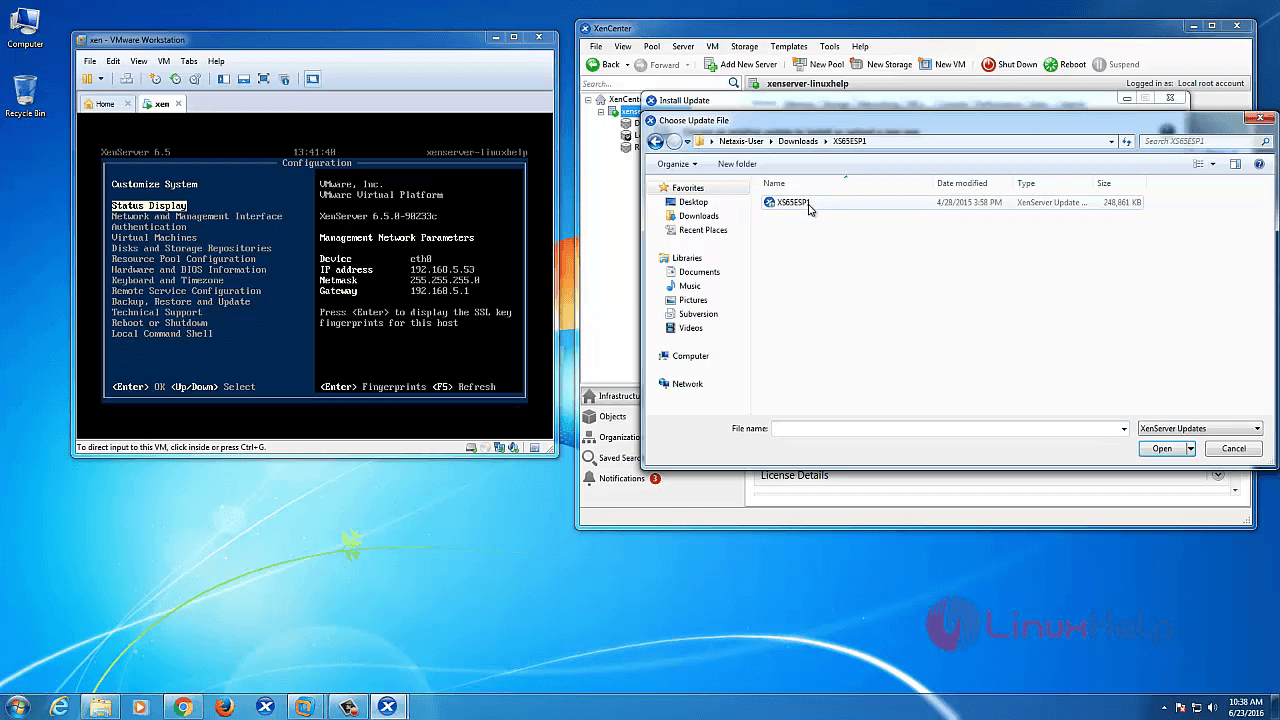Open address bar previous locations dropdown
The width and height of the screenshot is (1280, 720).
1111,142
